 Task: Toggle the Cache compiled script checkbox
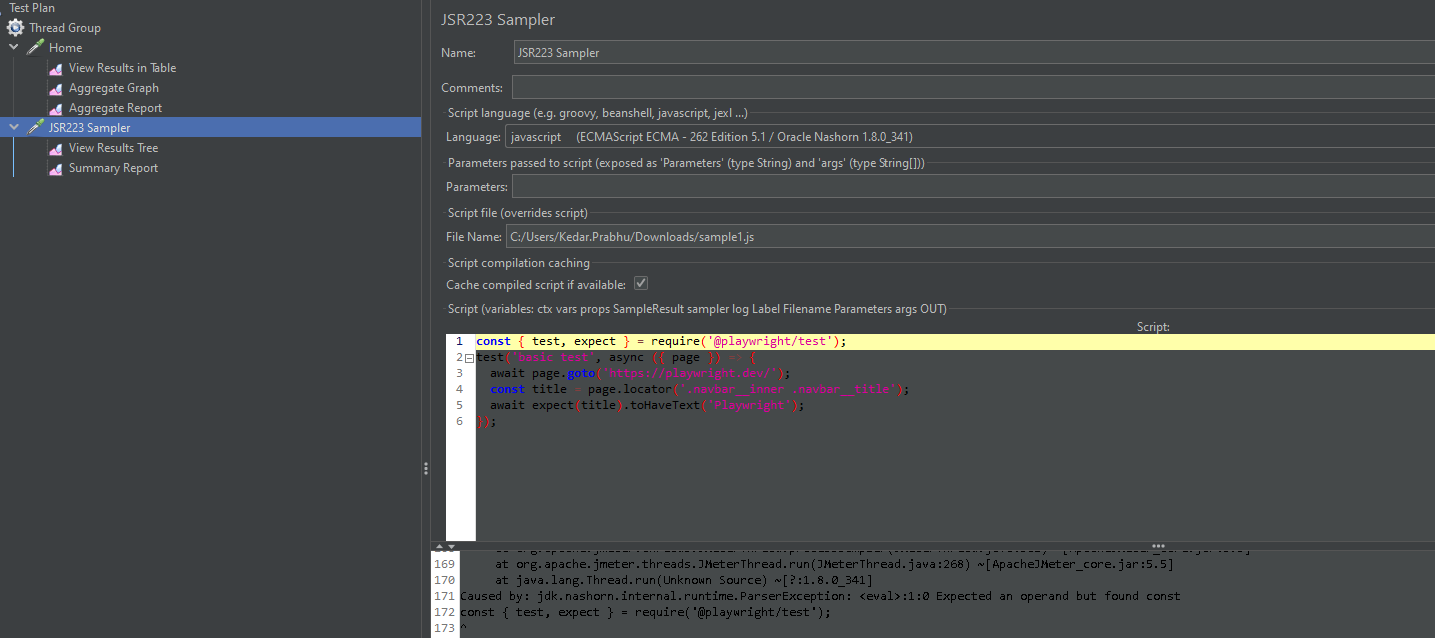640,283
